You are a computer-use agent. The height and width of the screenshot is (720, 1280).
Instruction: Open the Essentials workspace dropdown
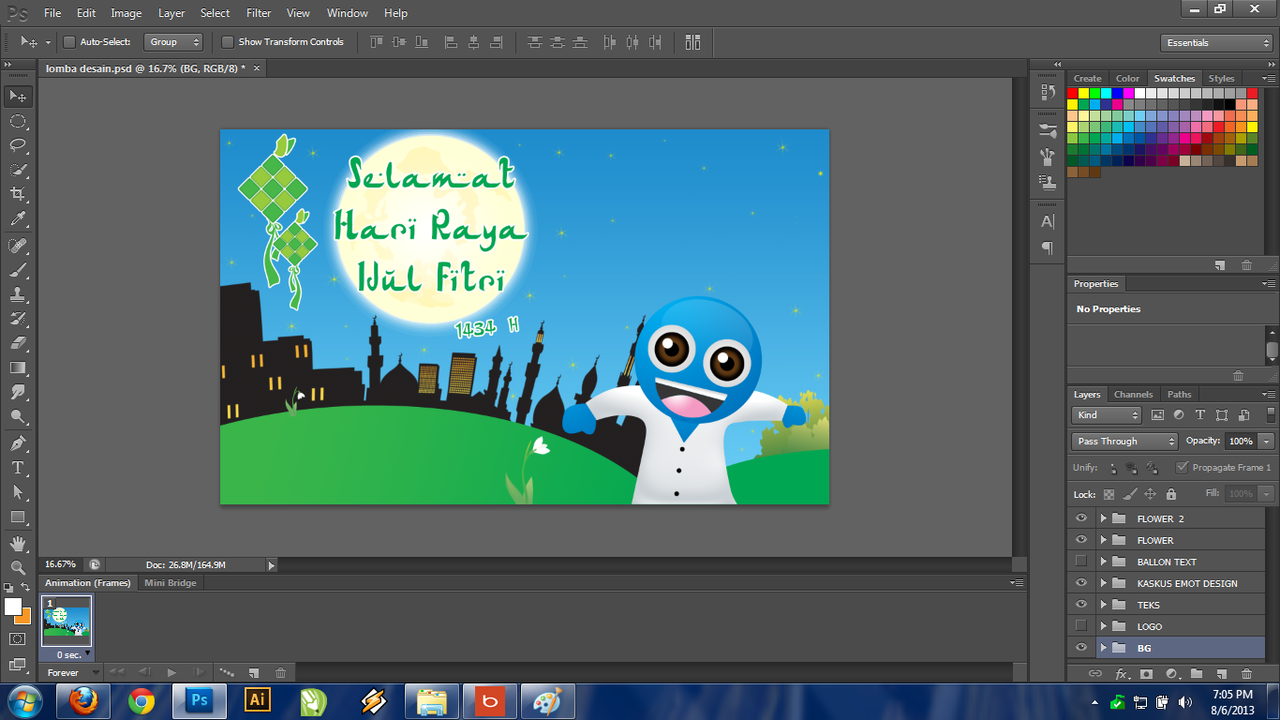1216,43
